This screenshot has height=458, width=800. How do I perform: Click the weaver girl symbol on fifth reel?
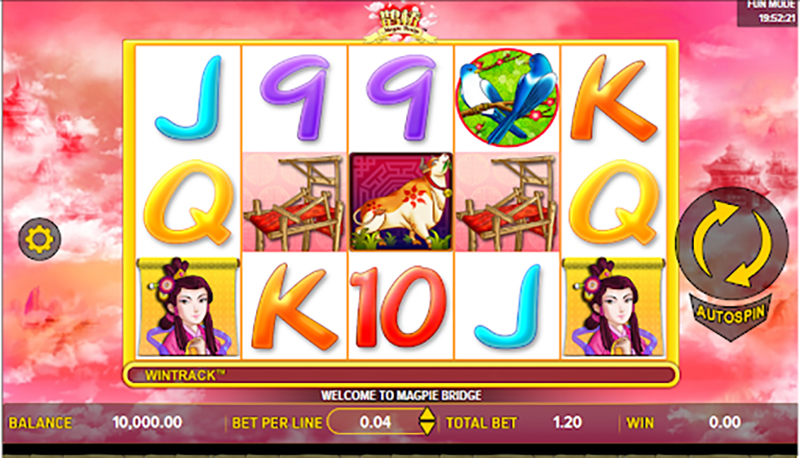click(614, 307)
